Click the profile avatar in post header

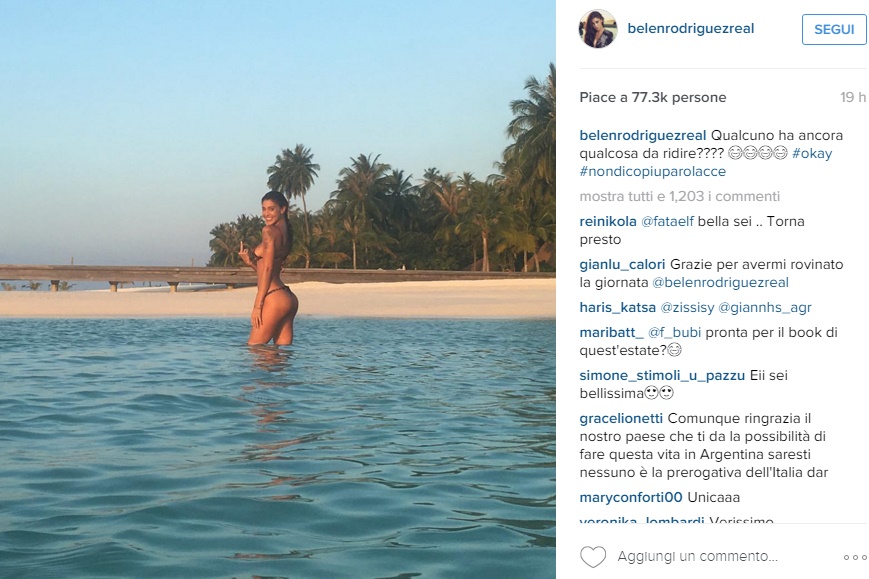(x=597, y=29)
